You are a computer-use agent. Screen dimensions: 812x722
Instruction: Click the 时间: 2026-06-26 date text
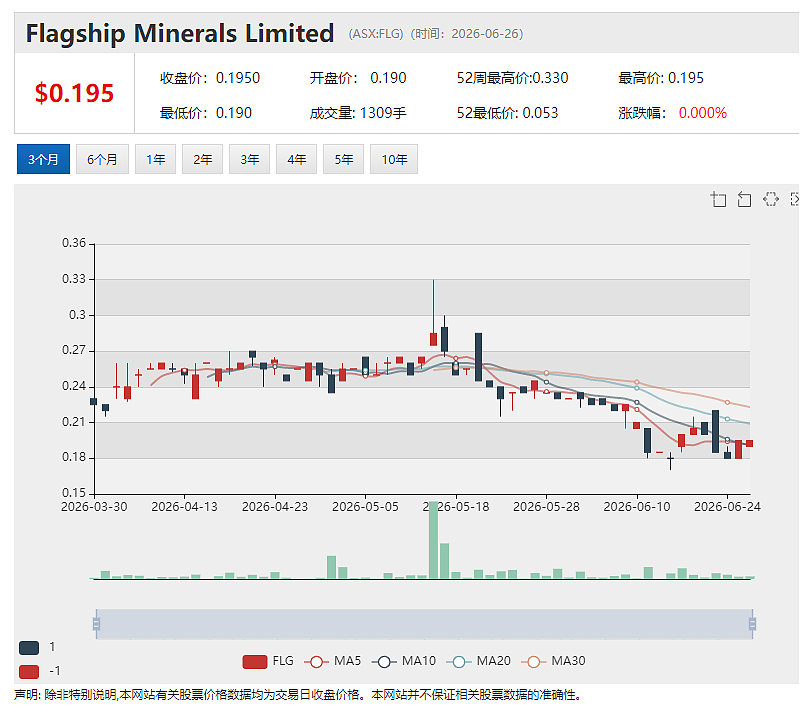pyautogui.click(x=467, y=34)
